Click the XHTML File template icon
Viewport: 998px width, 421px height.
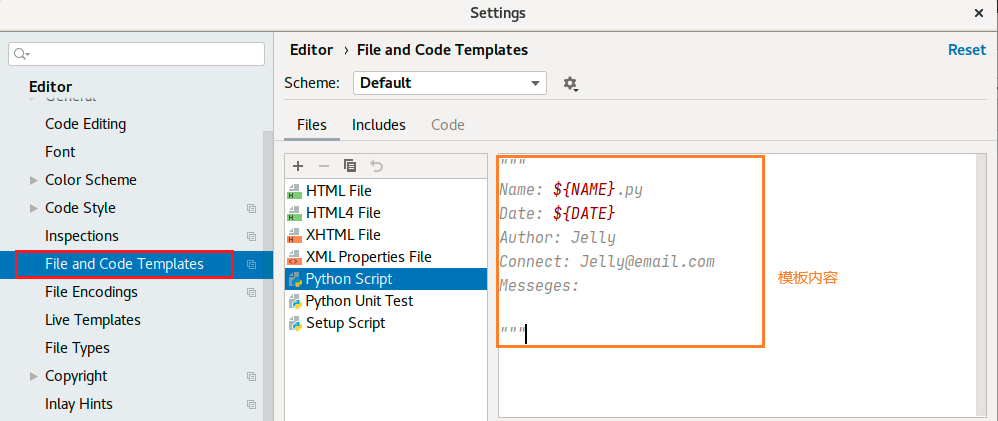pyautogui.click(x=295, y=236)
